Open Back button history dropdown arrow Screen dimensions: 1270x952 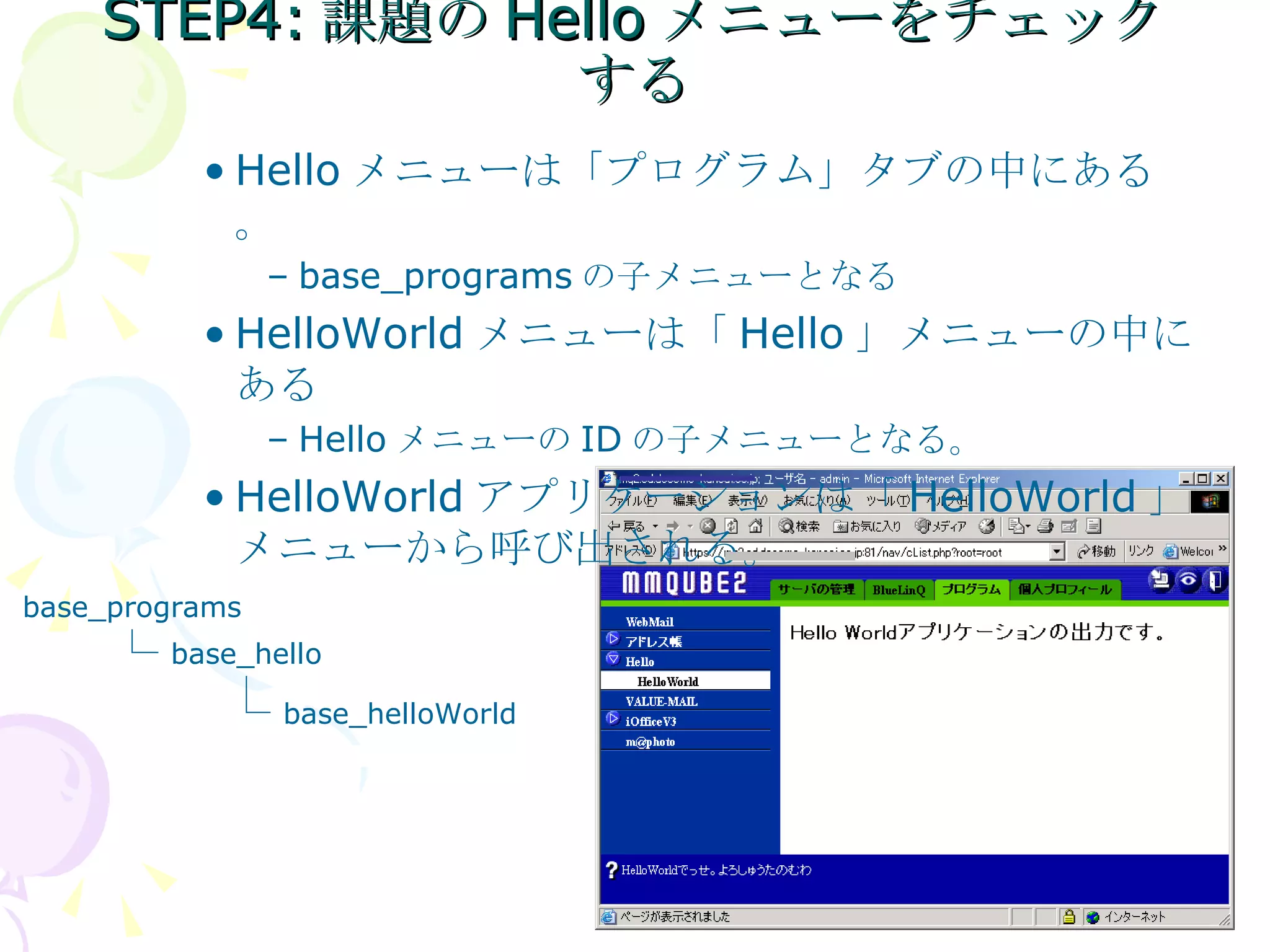pos(655,526)
